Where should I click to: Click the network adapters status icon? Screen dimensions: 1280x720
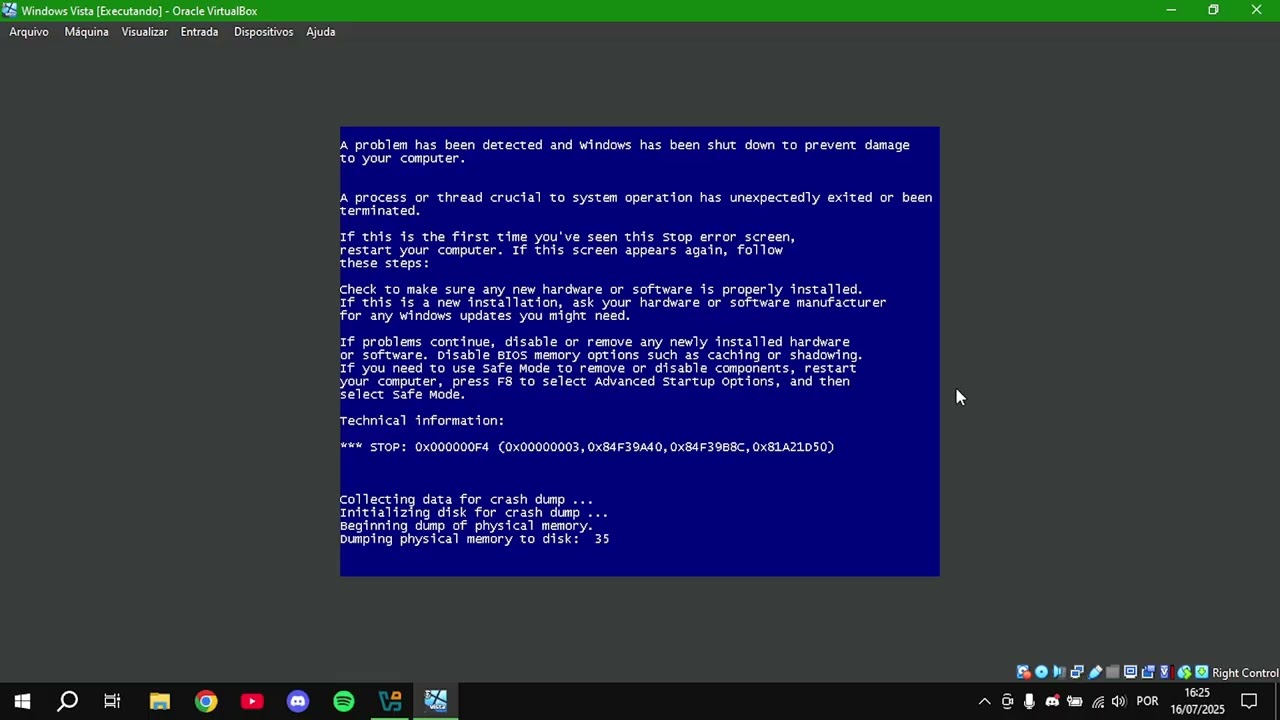(x=1077, y=672)
